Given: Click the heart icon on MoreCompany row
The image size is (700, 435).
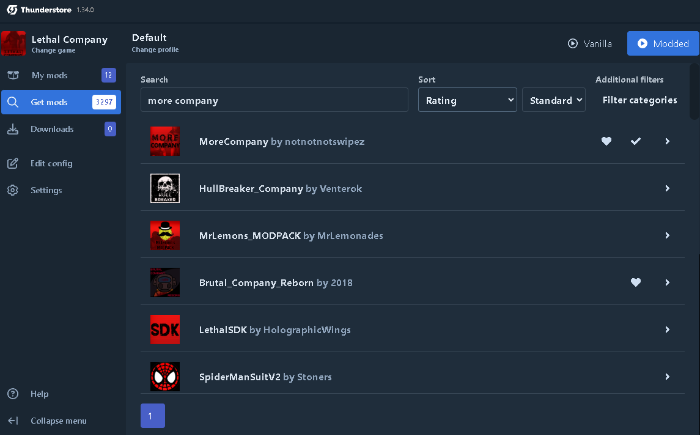Looking at the screenshot, I should (x=606, y=141).
